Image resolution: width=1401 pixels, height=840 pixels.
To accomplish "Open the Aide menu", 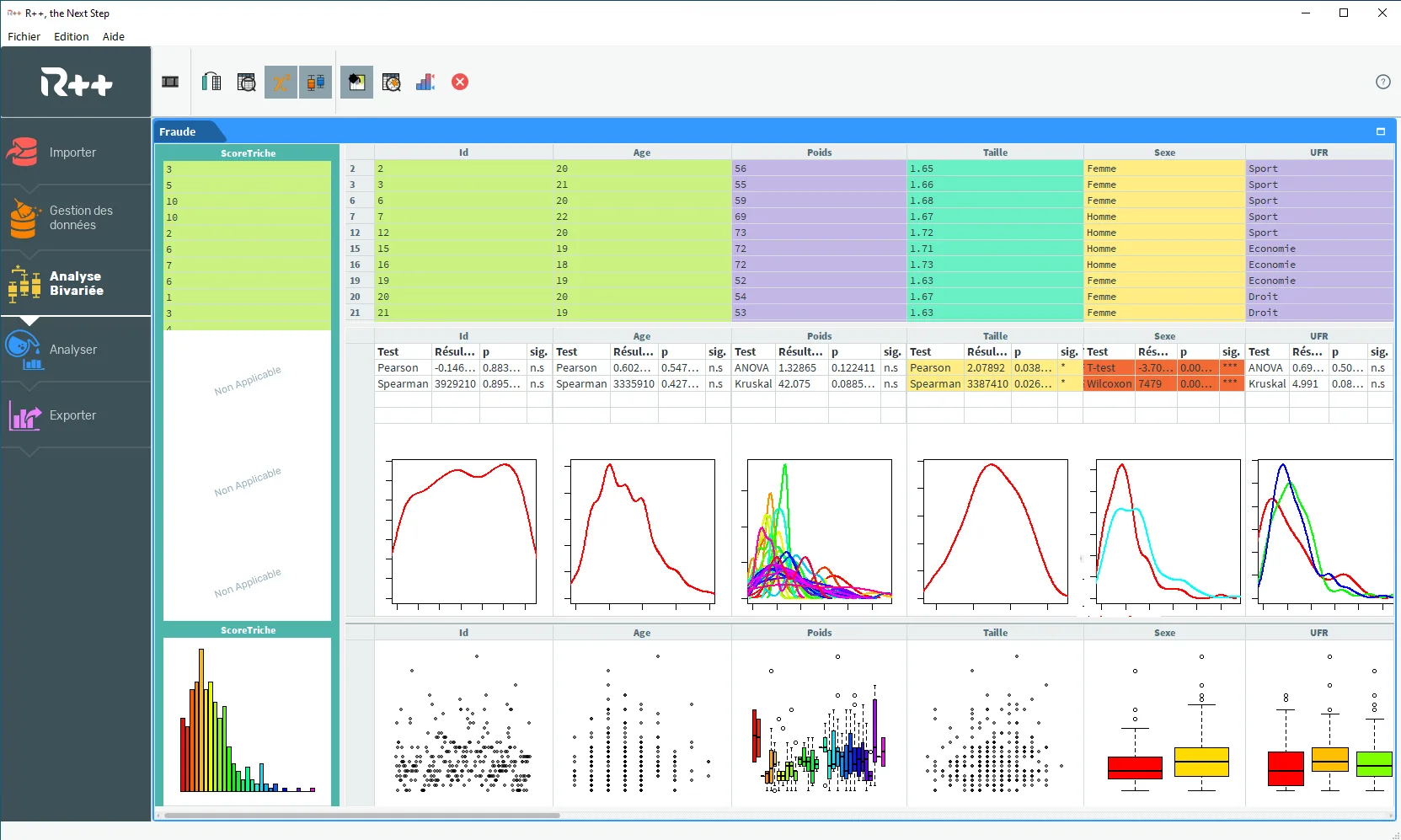I will (114, 36).
